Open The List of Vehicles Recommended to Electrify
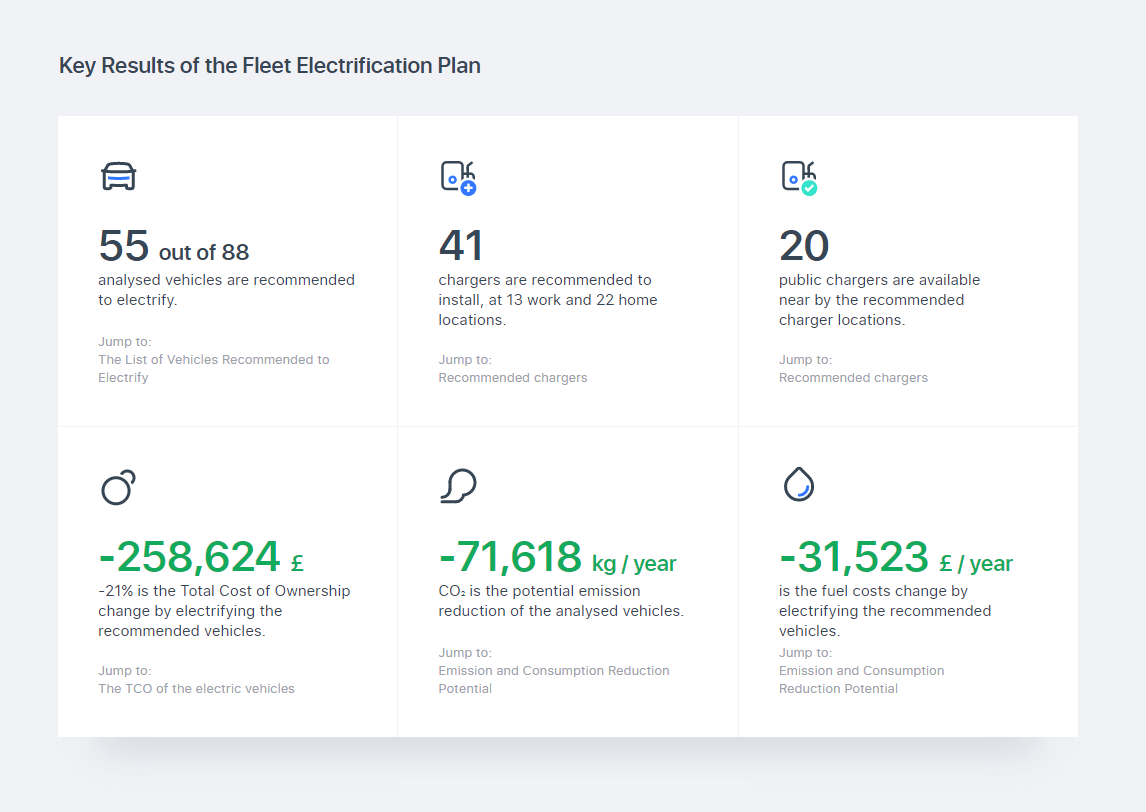The height and width of the screenshot is (812, 1146). 213,368
